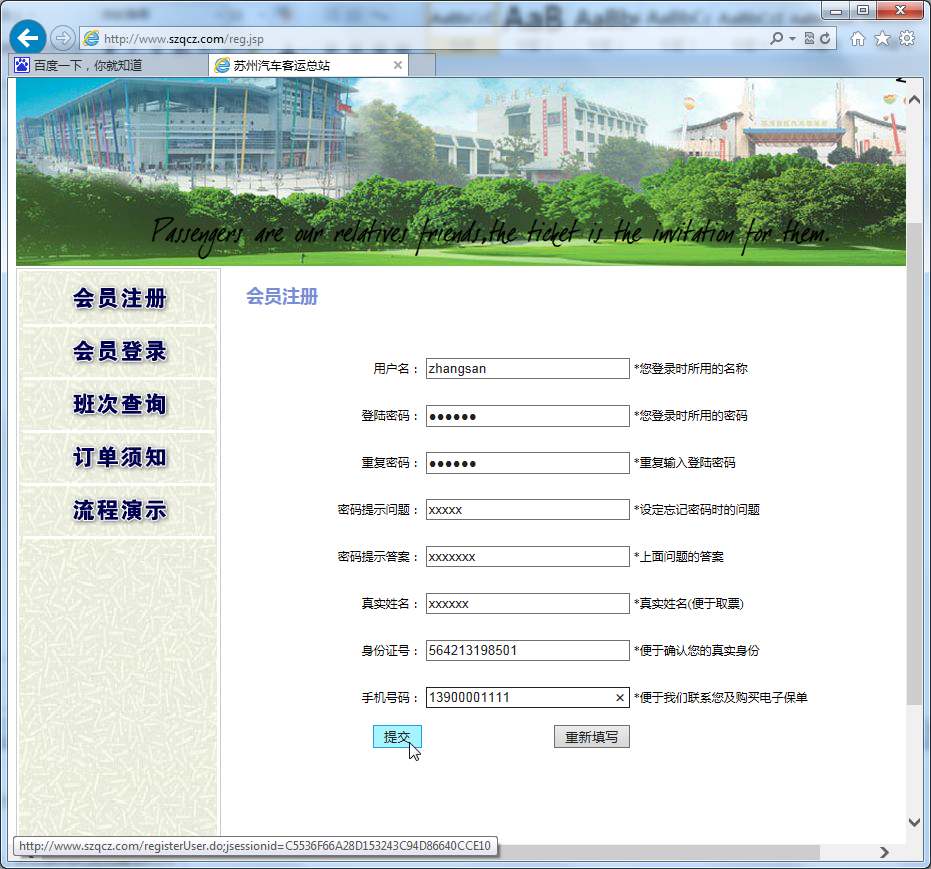
Task: Minimize the browser window
Action: [x=836, y=11]
